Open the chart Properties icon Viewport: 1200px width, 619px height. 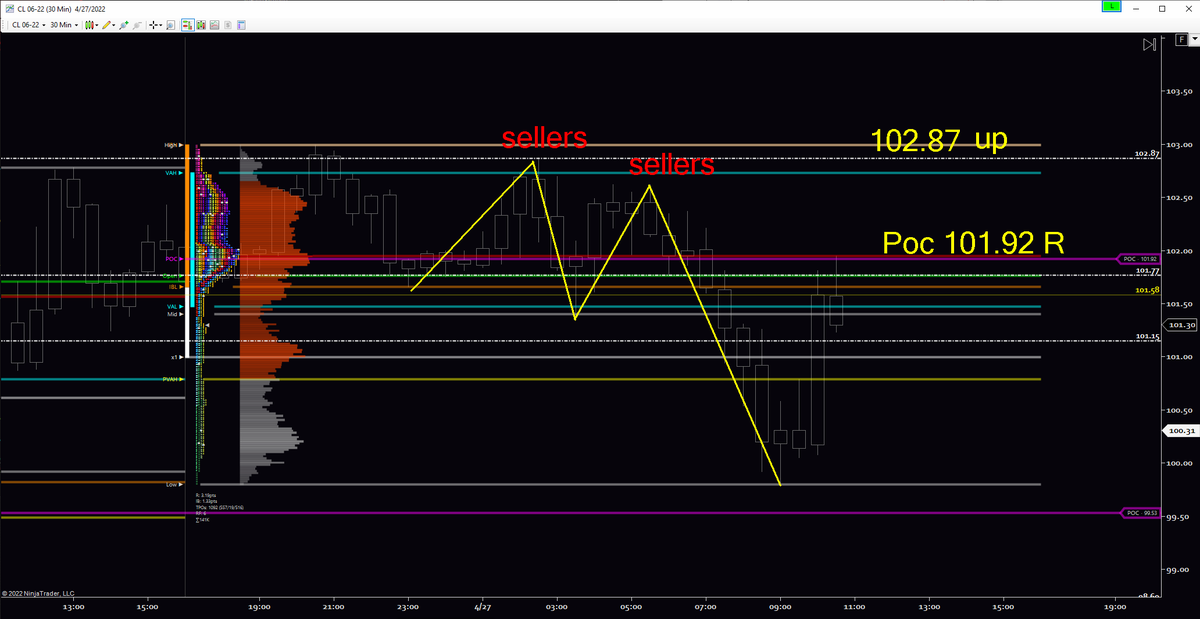click(241, 25)
